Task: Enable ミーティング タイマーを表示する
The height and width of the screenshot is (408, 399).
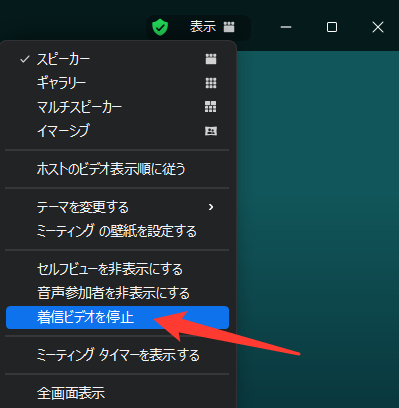Action: click(117, 355)
